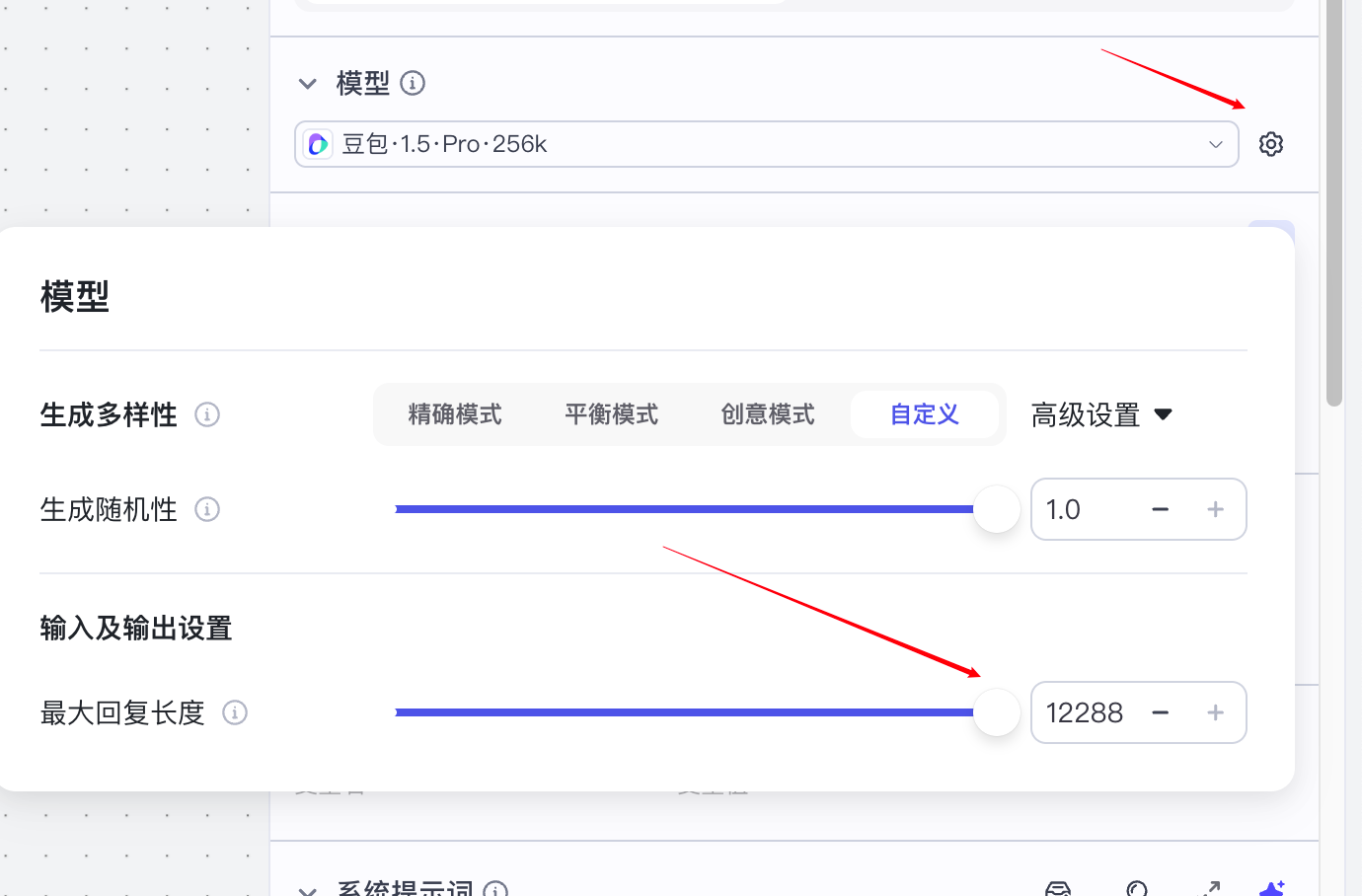Decrease 生成随机性 value with minus button
The height and width of the screenshot is (896, 1362).
click(x=1161, y=509)
